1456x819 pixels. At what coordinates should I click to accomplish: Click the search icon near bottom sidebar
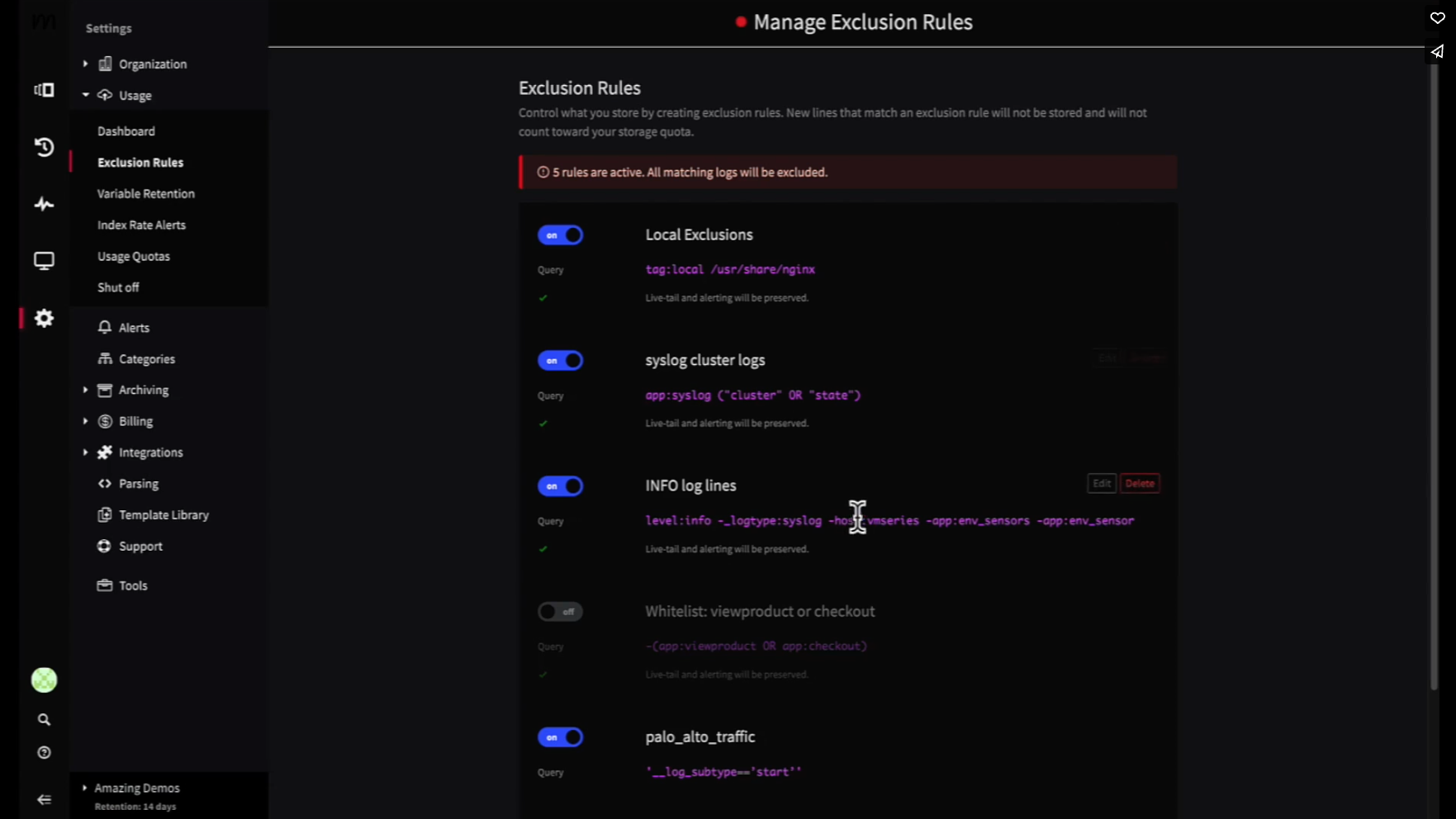(43, 720)
